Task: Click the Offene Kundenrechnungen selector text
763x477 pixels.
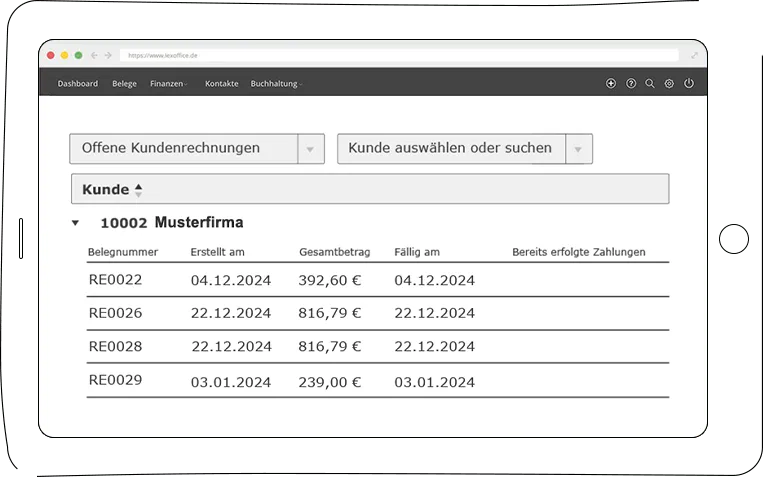Action: (171, 148)
